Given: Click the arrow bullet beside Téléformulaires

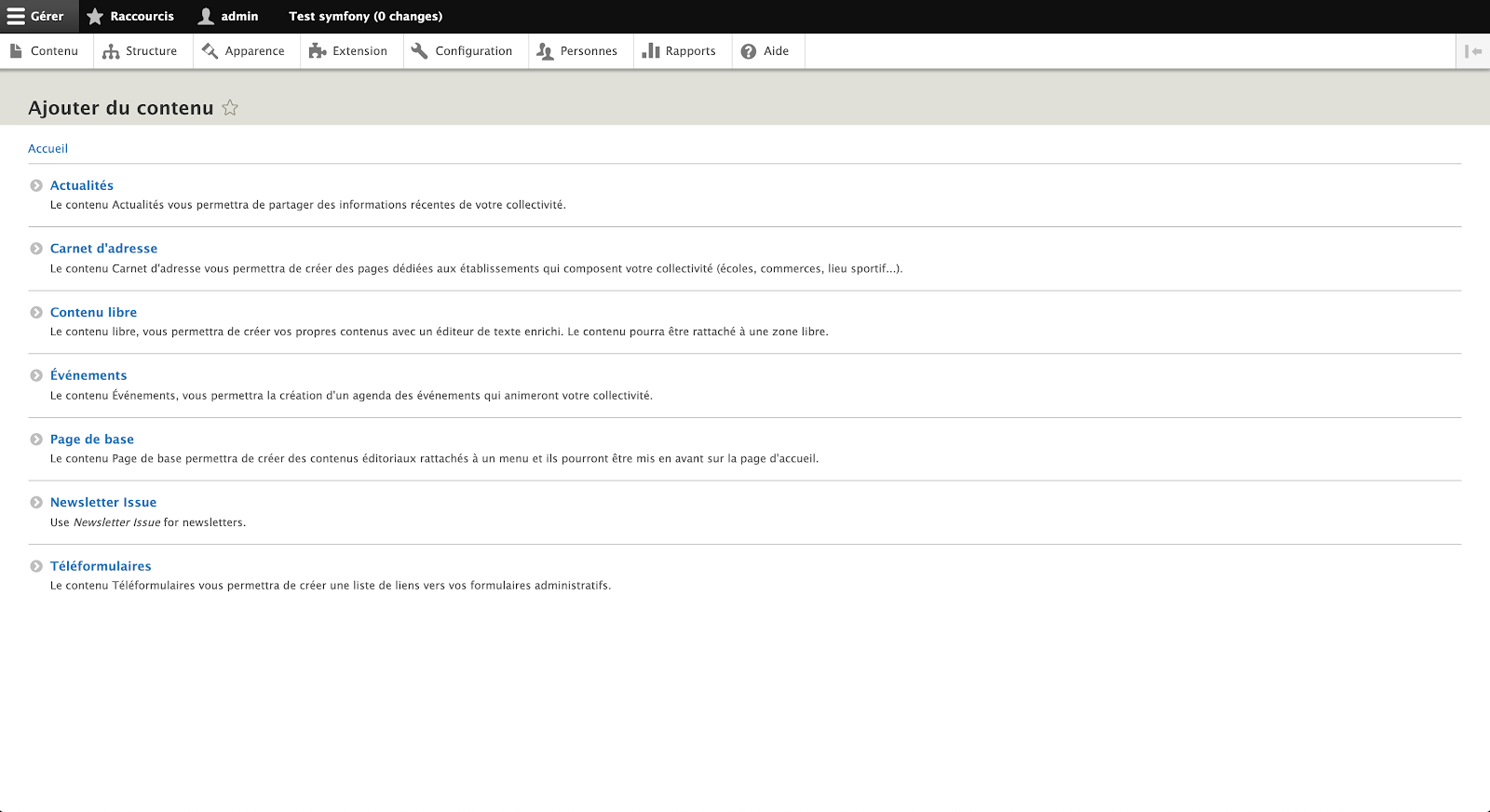Looking at the screenshot, I should 36,566.
